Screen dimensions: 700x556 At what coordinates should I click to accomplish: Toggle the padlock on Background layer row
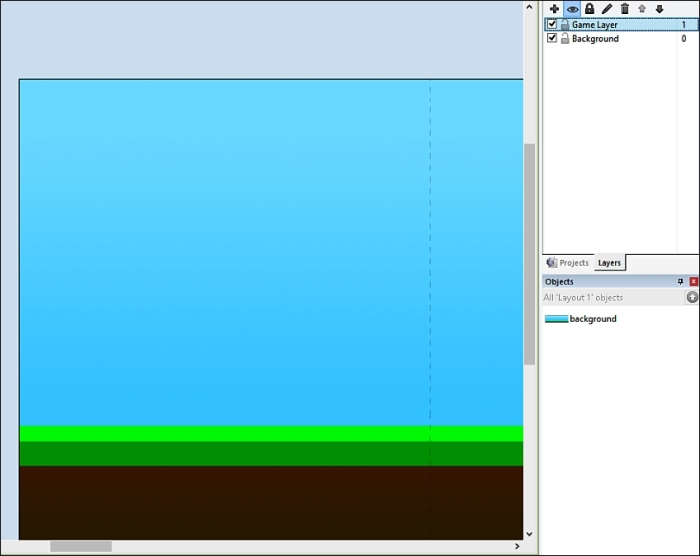click(565, 38)
